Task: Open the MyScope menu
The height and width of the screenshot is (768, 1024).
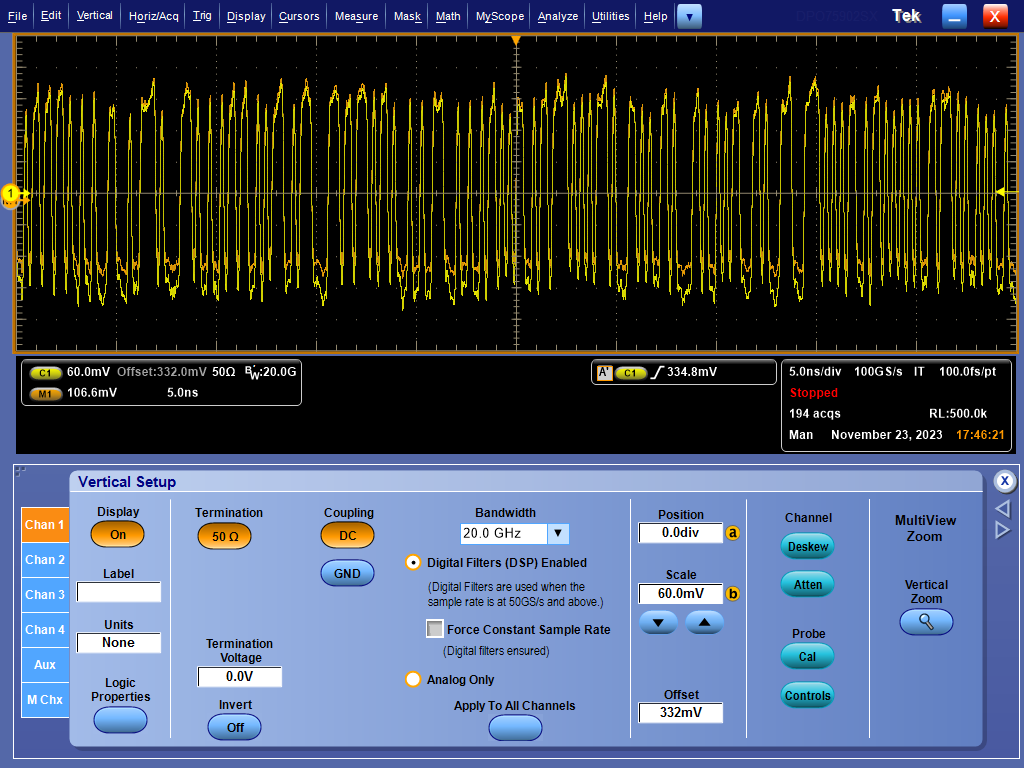Action: click(500, 16)
